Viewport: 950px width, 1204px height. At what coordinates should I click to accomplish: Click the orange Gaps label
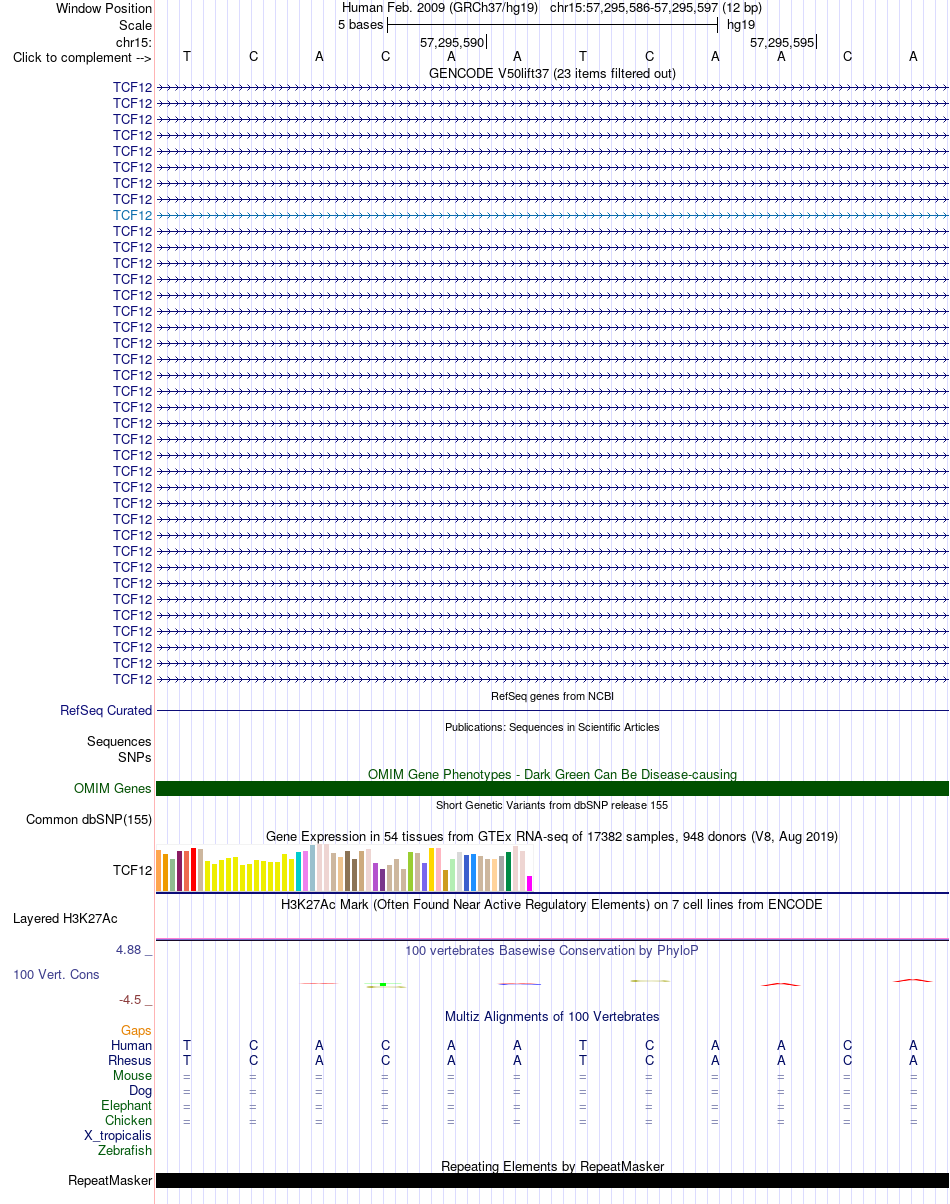click(x=136, y=1030)
